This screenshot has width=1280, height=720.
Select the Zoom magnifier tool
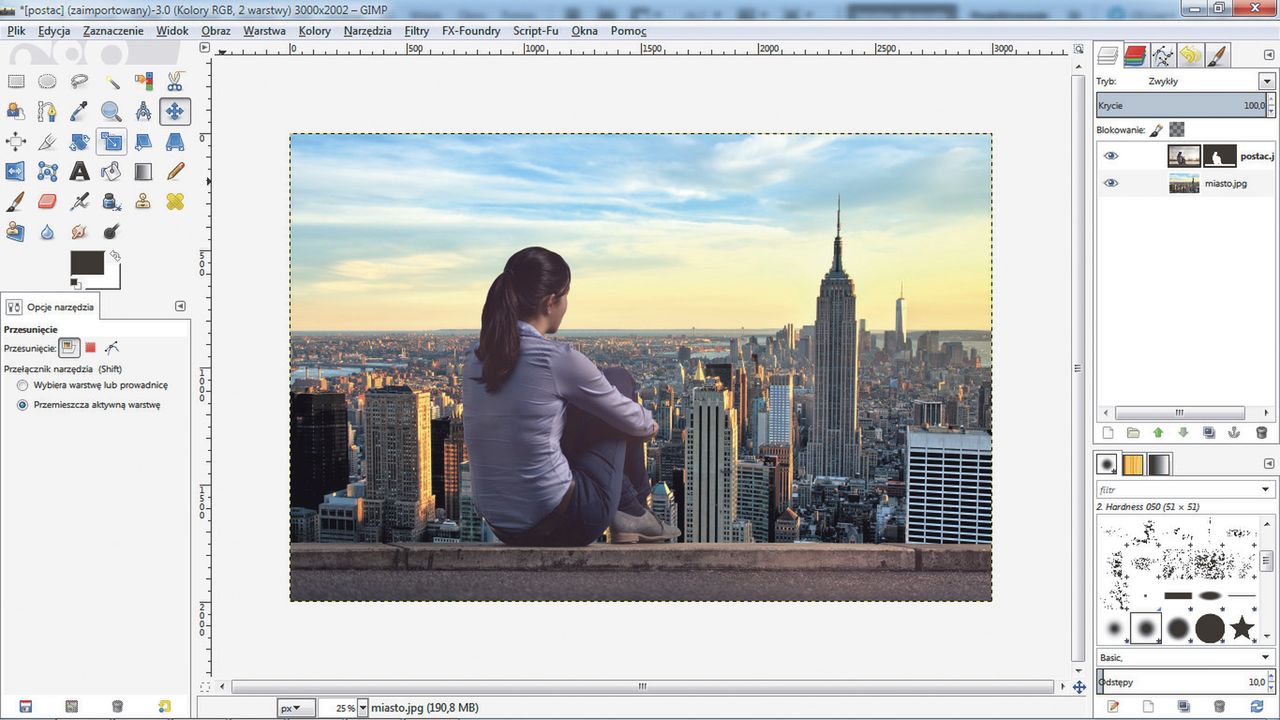pyautogui.click(x=111, y=112)
